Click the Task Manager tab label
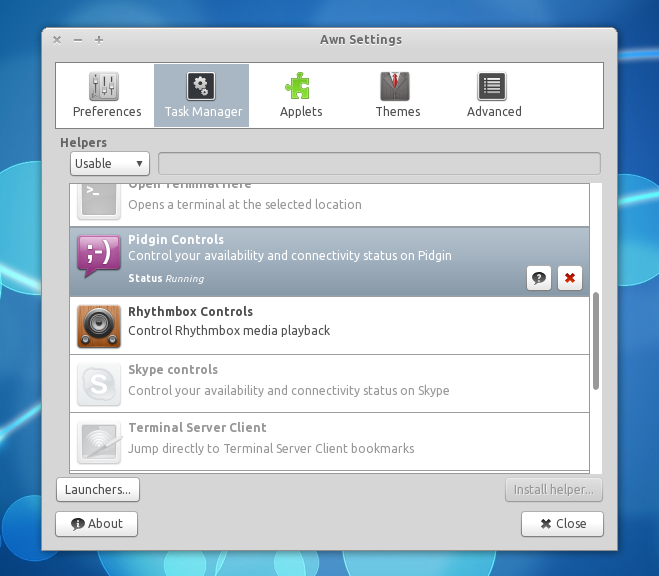The width and height of the screenshot is (659, 576). 203,112
